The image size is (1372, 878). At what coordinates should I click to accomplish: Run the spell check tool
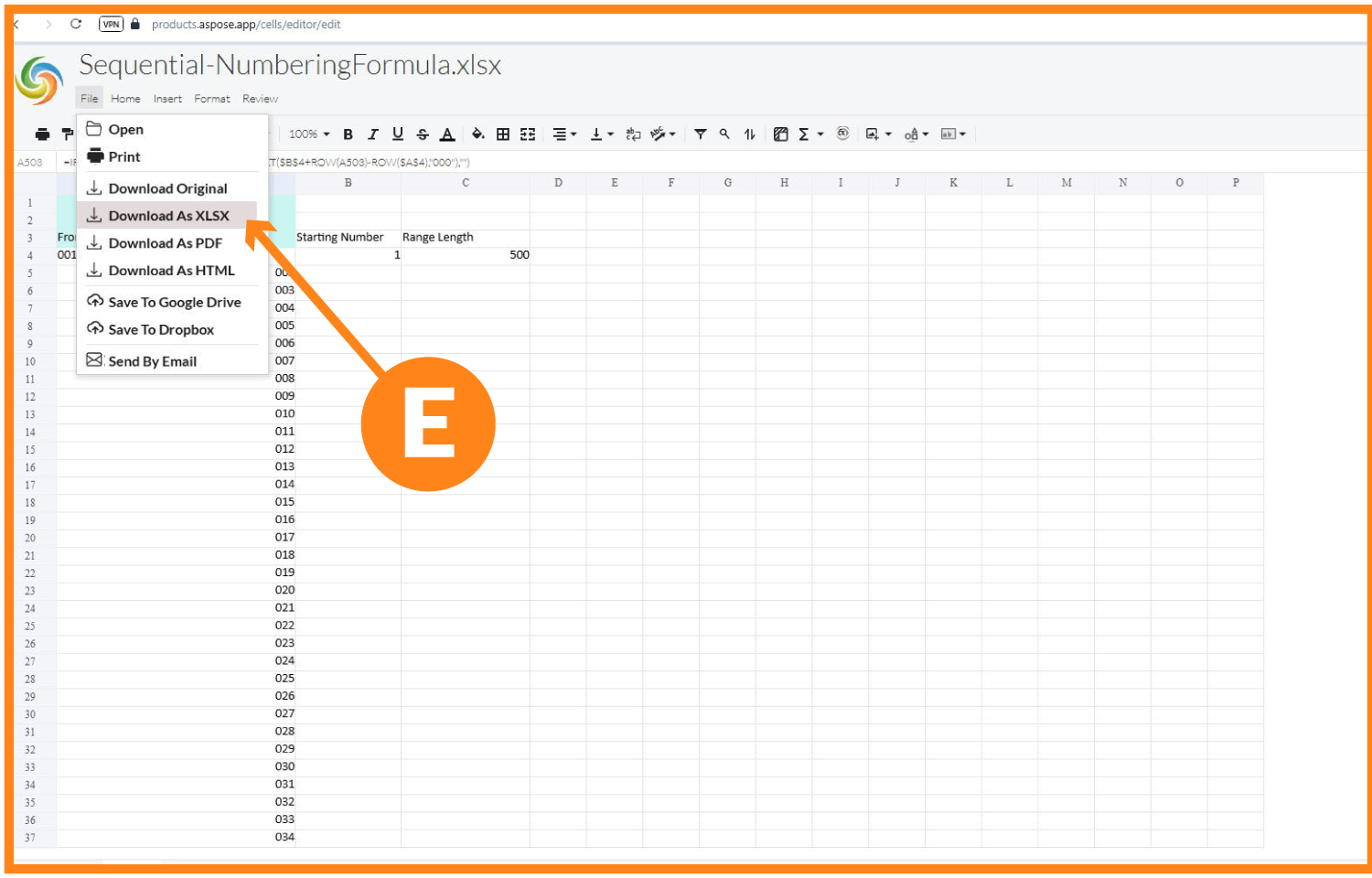(659, 134)
